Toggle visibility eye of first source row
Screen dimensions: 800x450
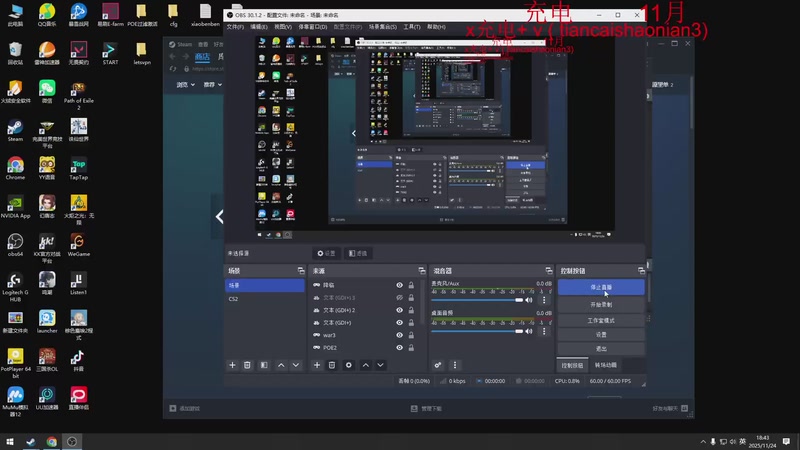click(399, 285)
